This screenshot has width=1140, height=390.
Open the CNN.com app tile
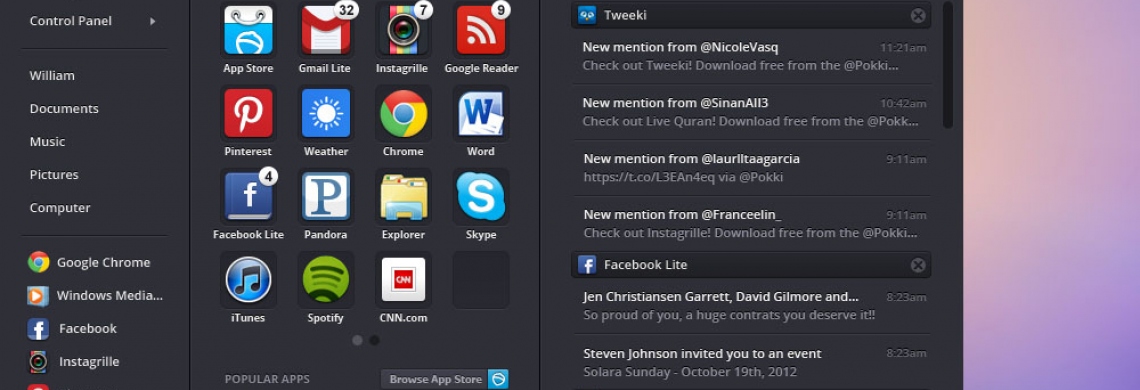point(404,279)
